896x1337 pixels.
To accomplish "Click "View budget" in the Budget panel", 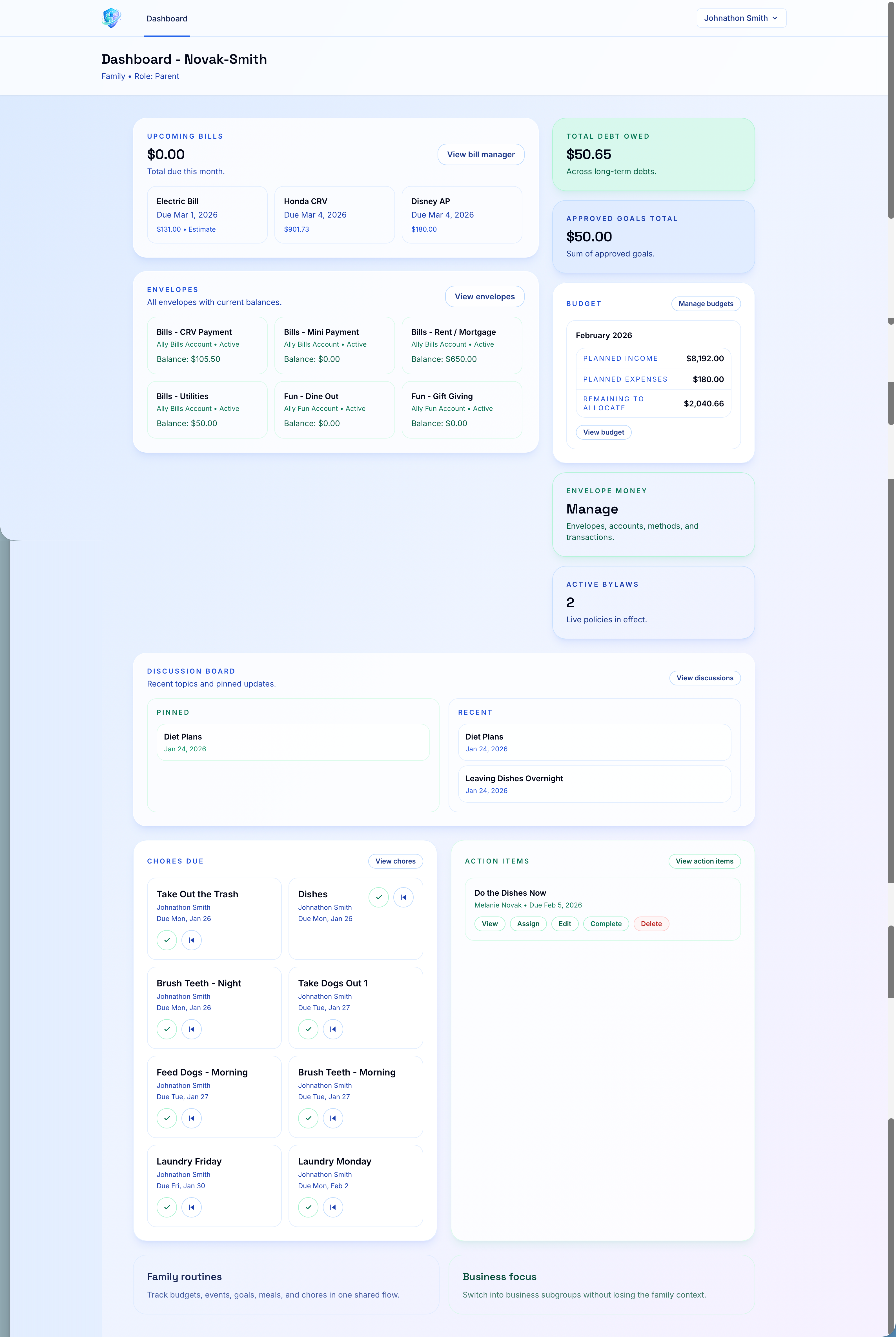I will pos(604,432).
